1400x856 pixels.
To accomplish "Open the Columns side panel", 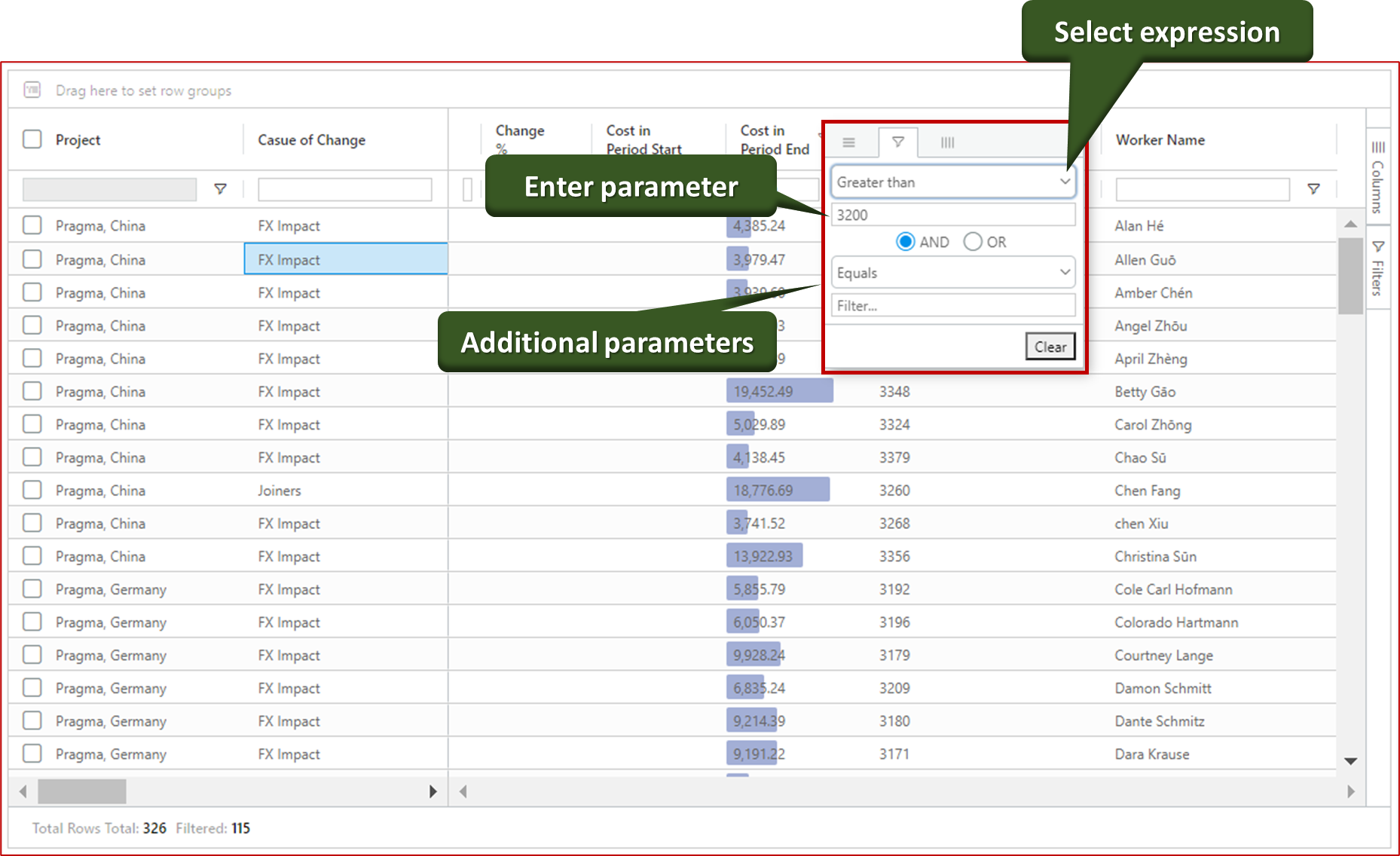I will pyautogui.click(x=1377, y=177).
